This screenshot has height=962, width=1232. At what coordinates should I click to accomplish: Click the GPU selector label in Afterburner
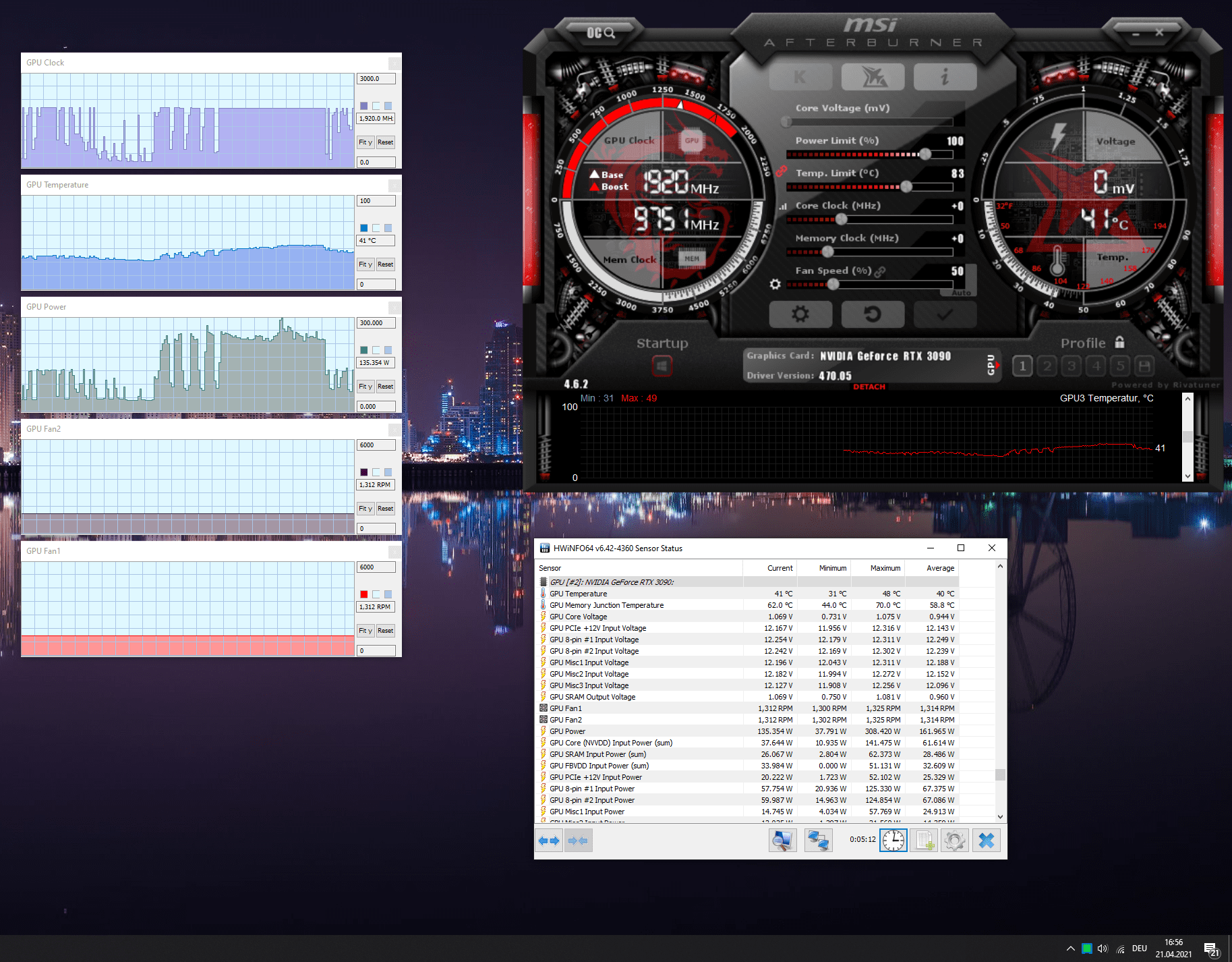pos(991,364)
